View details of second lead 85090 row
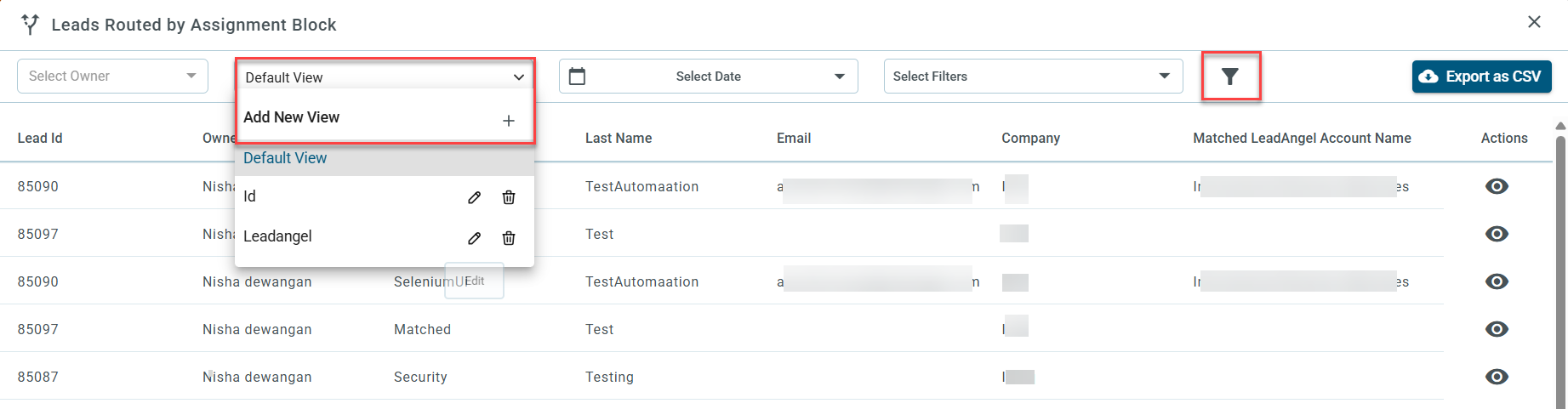Image resolution: width=1568 pixels, height=409 pixels. pos(1497,281)
